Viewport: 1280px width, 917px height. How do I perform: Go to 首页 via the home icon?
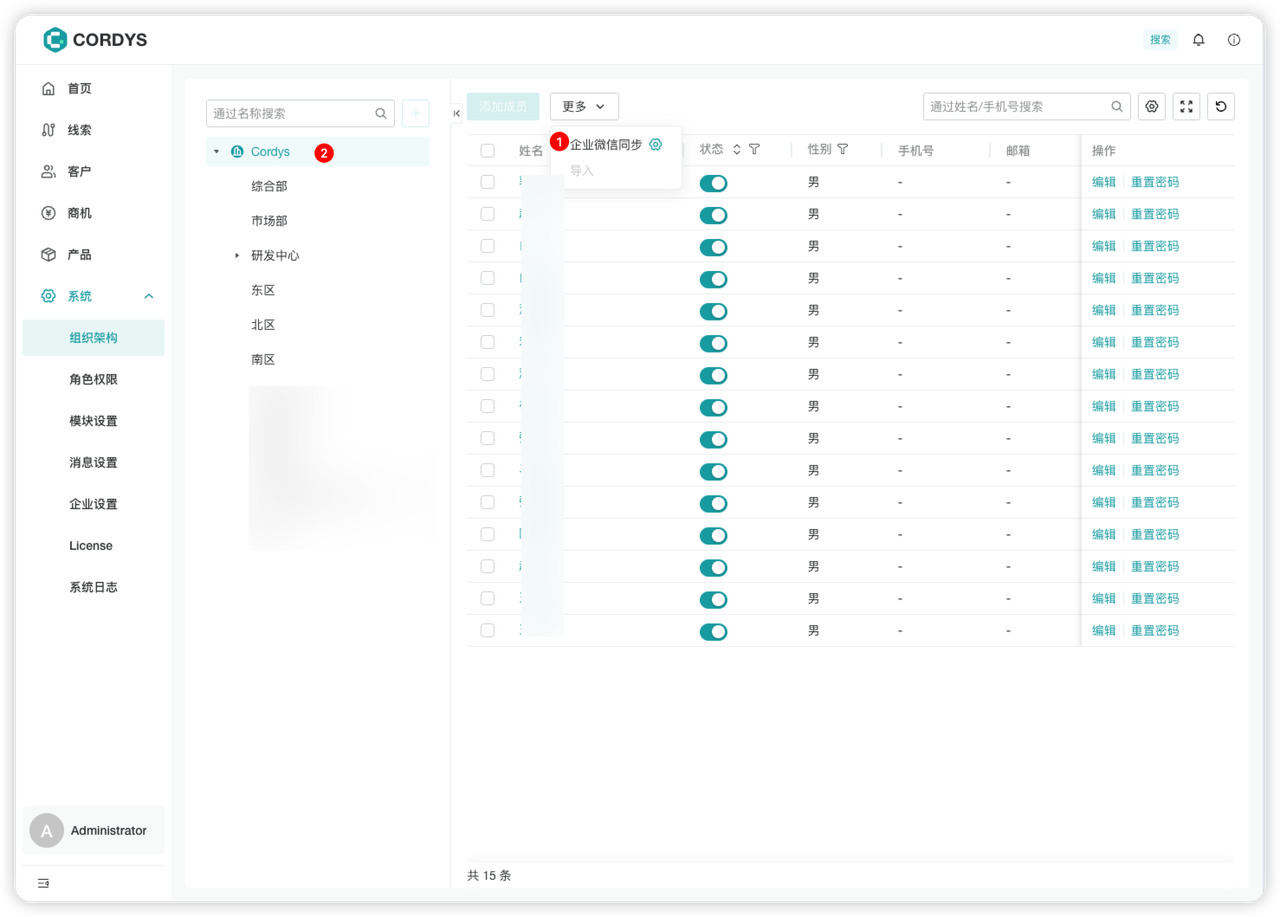click(x=48, y=89)
